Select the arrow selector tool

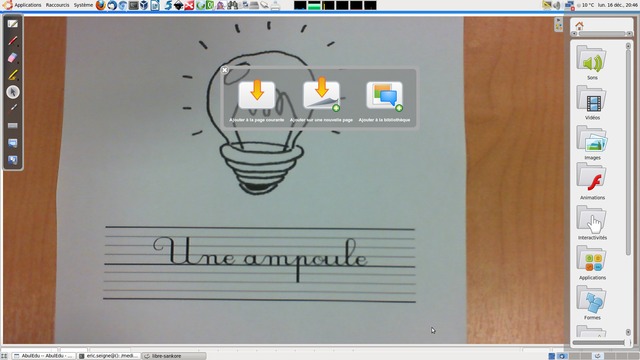click(13, 92)
